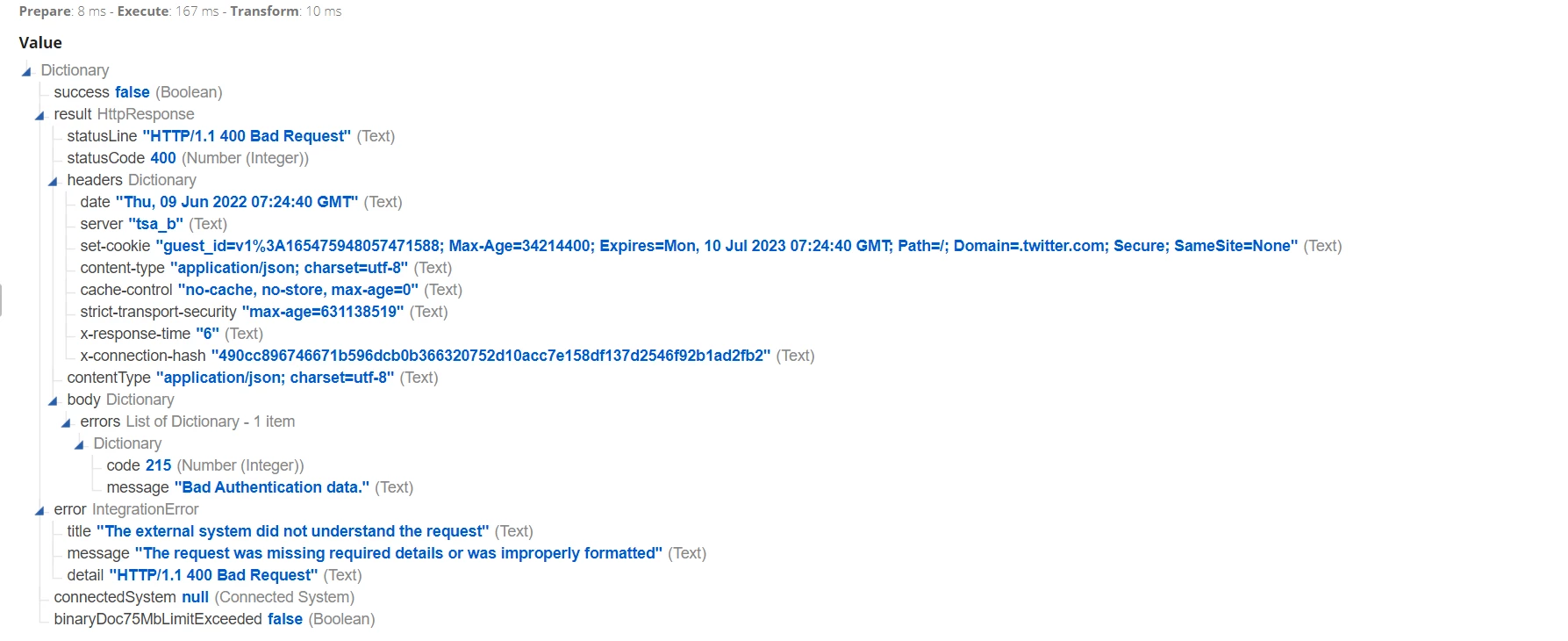Viewport: 1568px width, 641px height.
Task: Collapse the error IntegrationError node
Action: (x=39, y=510)
